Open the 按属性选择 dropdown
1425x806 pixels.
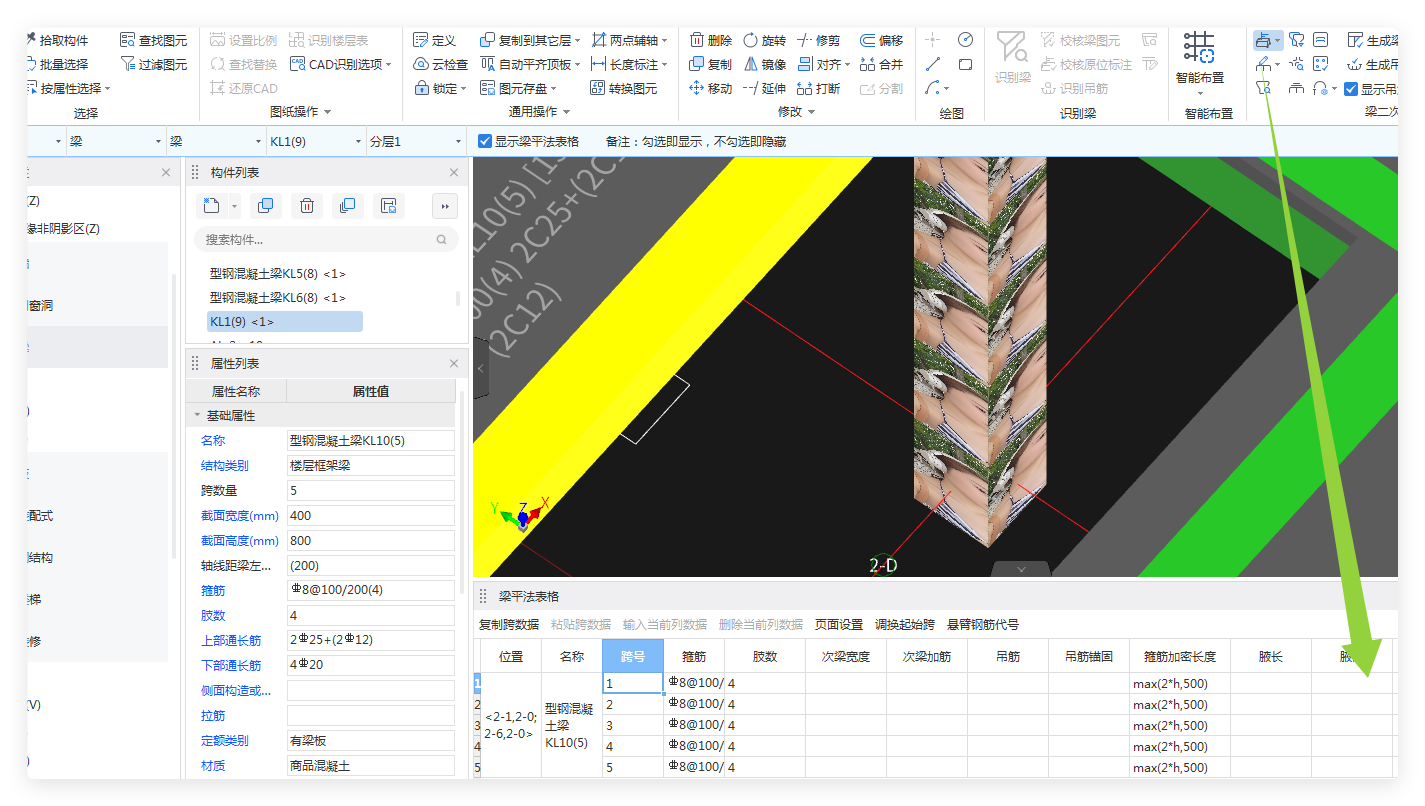108,89
